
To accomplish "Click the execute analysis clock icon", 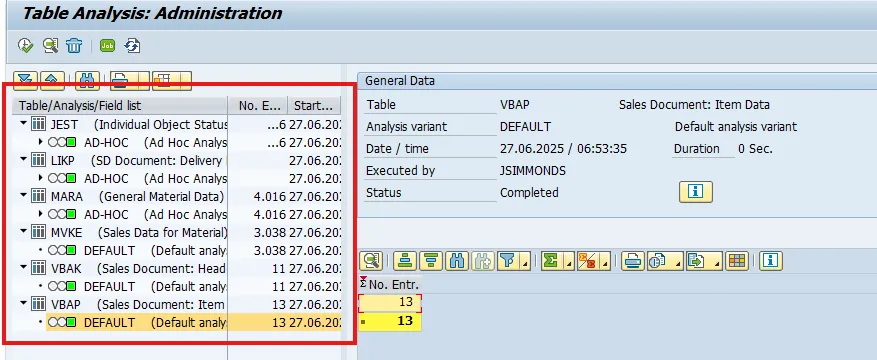I will pyautogui.click(x=25, y=45).
